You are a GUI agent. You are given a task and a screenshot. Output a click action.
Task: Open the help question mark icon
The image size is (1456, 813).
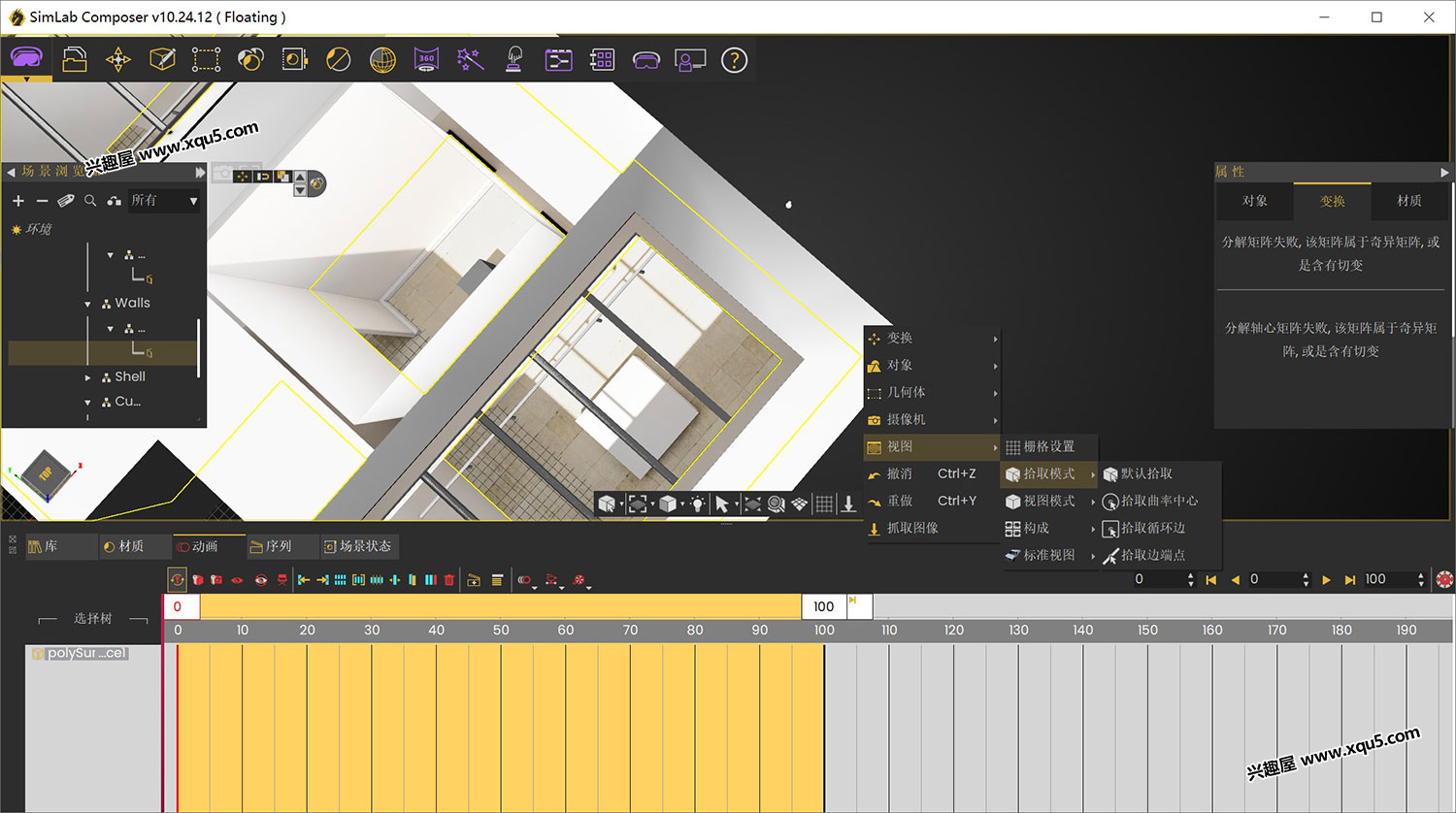click(735, 60)
